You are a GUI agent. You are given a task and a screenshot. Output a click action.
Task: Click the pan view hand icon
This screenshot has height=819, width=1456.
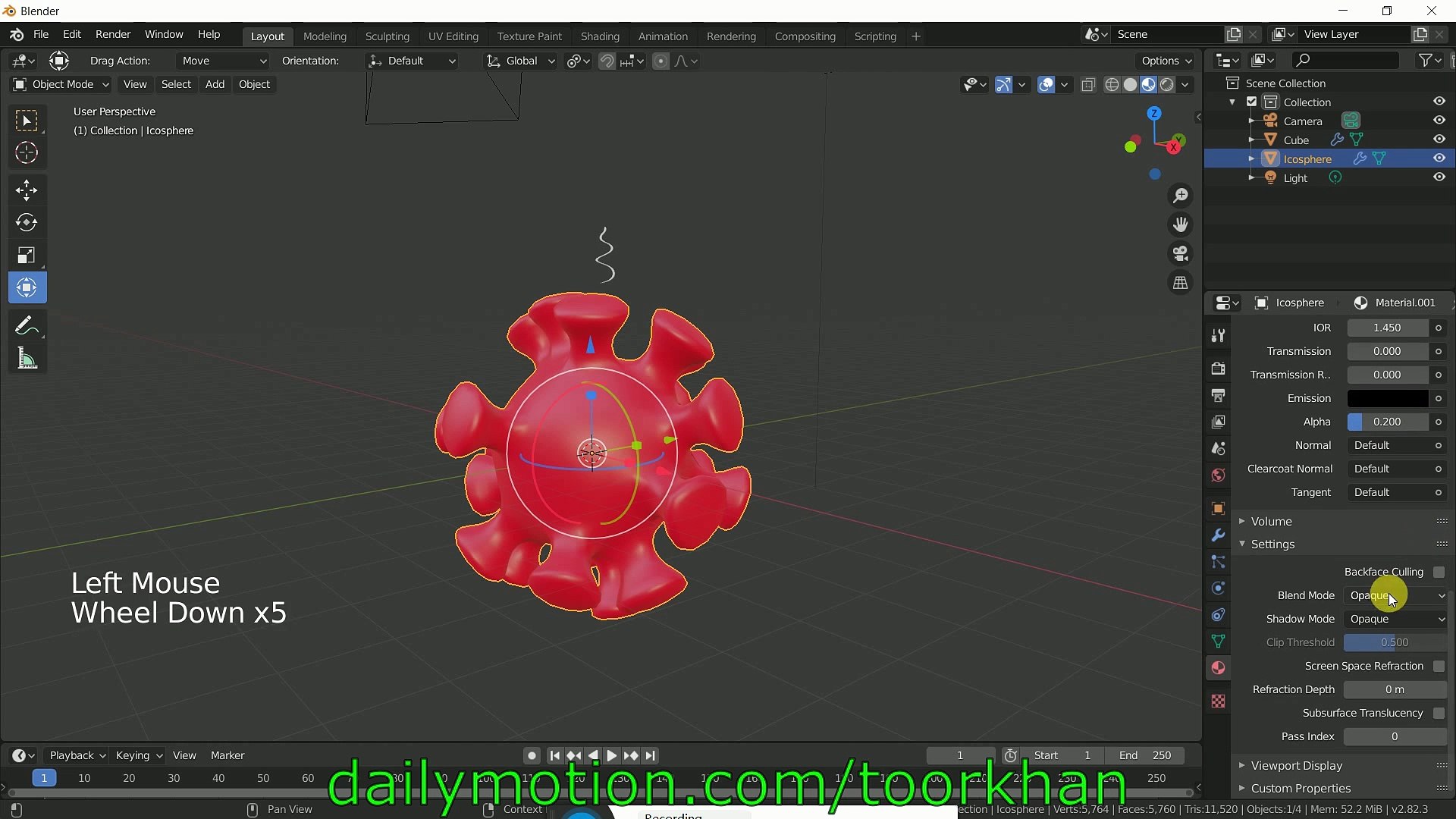(x=1181, y=224)
